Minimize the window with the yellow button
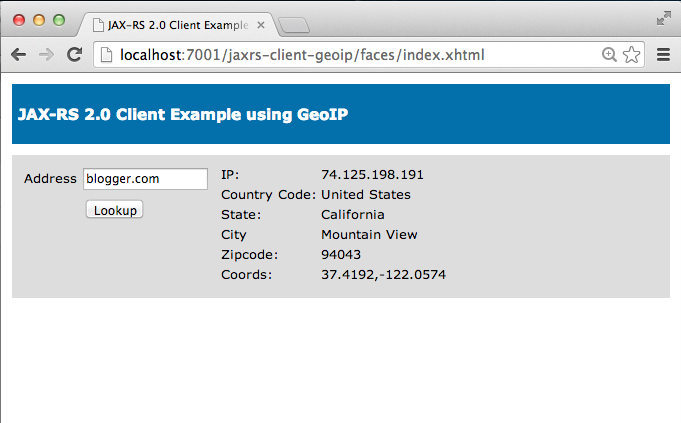 pyautogui.click(x=39, y=20)
